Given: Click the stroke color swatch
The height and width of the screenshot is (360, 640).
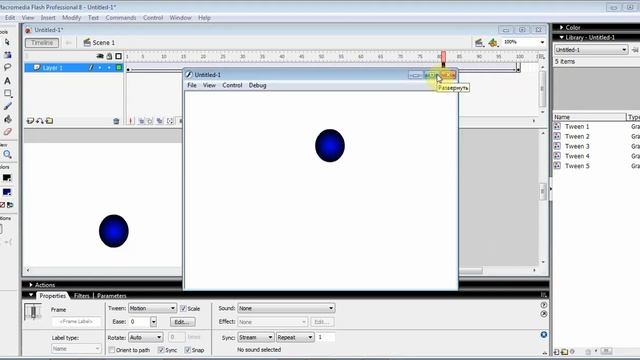Looking at the screenshot, I should [x=7, y=178].
